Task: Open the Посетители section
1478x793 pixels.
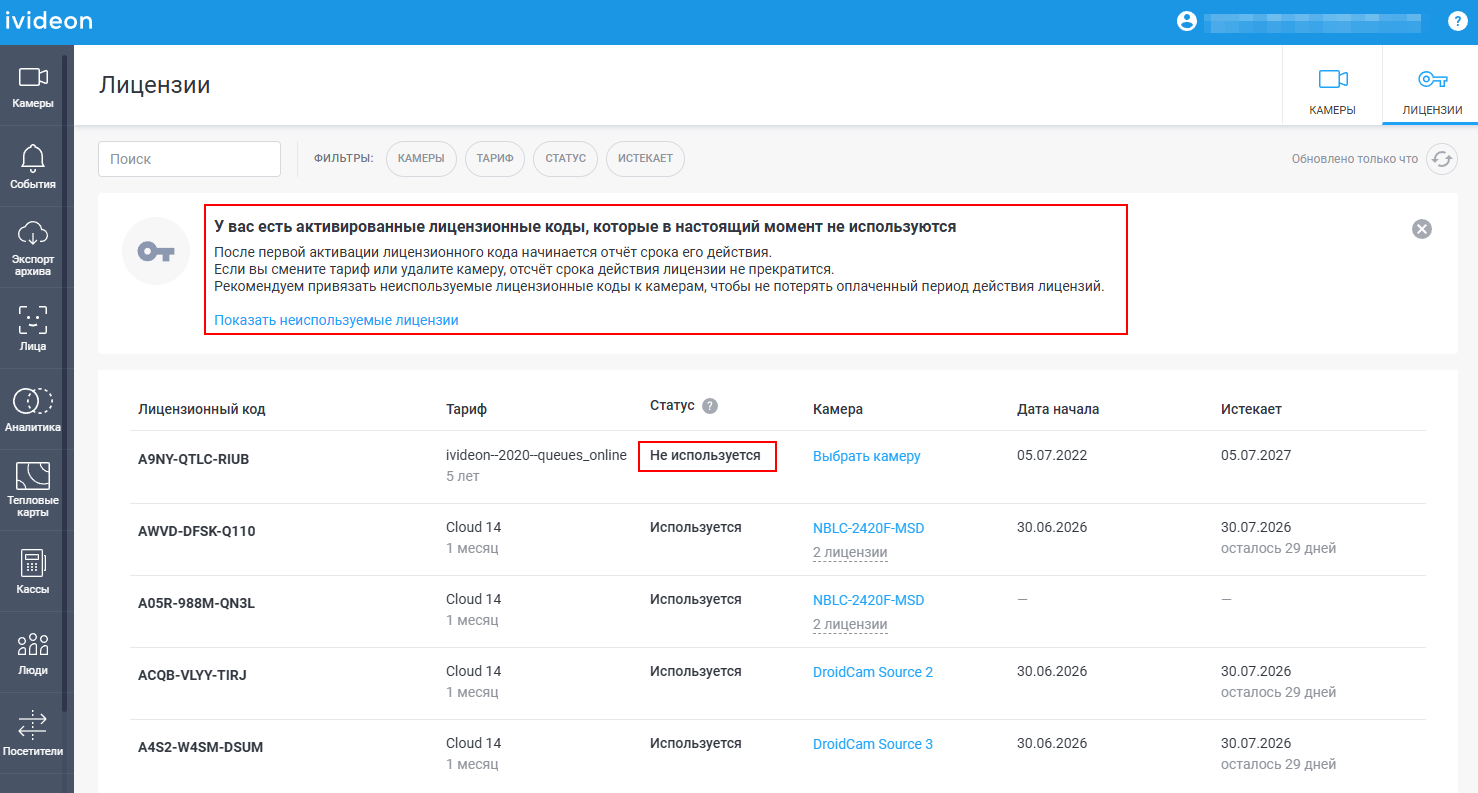Action: pyautogui.click(x=33, y=734)
